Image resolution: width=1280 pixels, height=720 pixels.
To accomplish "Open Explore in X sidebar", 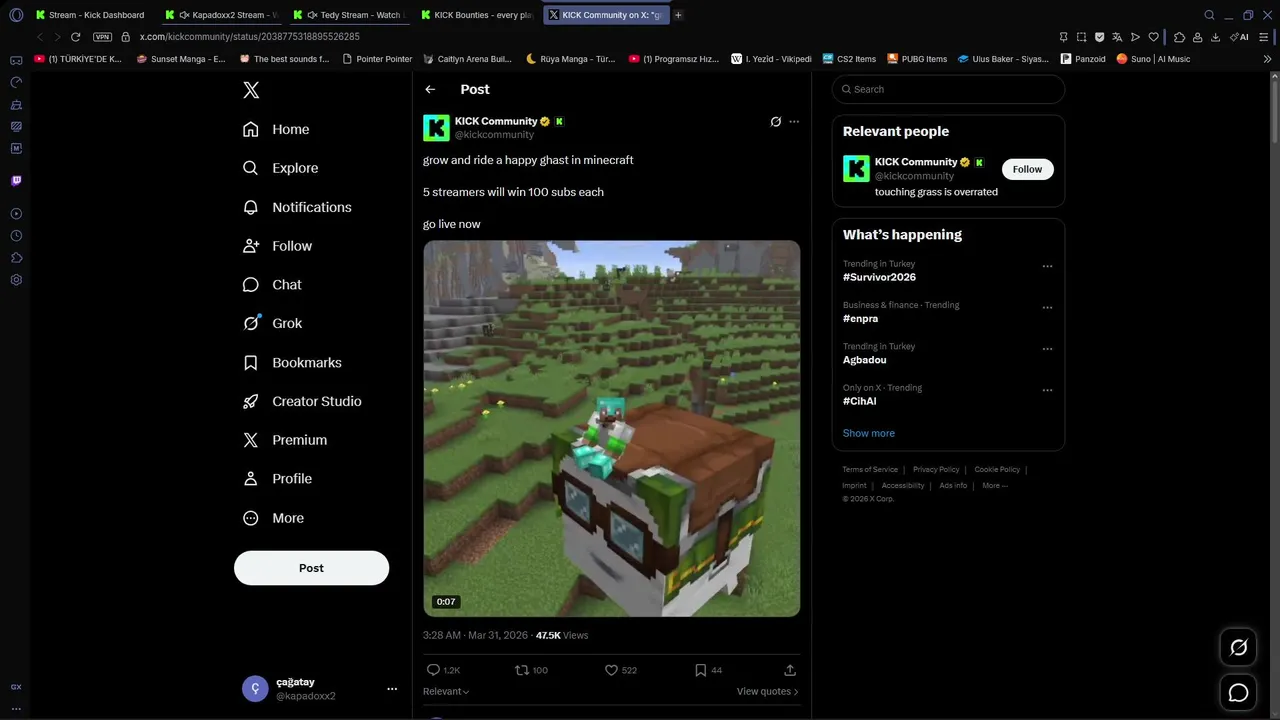I will pyautogui.click(x=281, y=168).
